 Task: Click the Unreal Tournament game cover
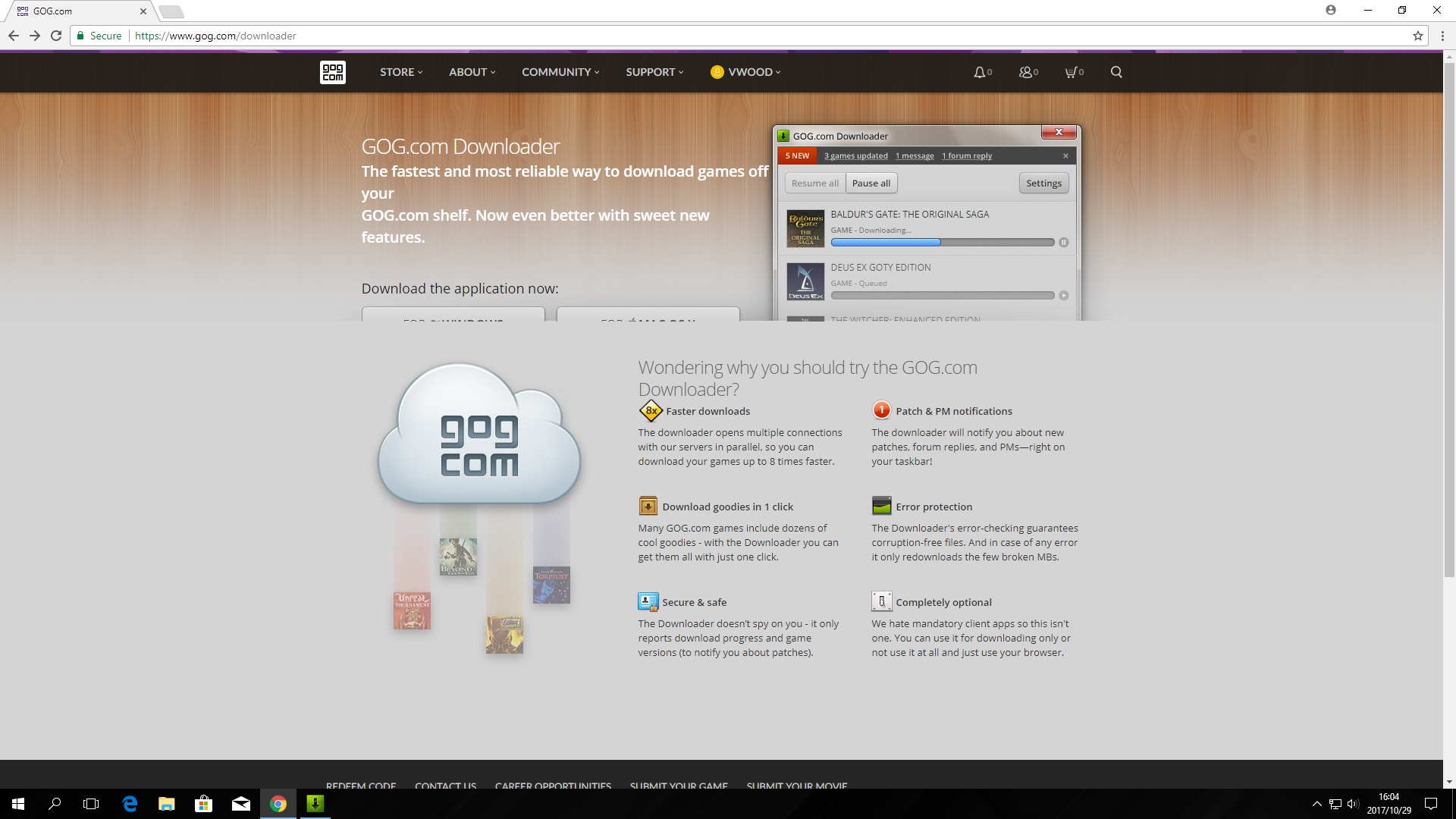point(412,610)
